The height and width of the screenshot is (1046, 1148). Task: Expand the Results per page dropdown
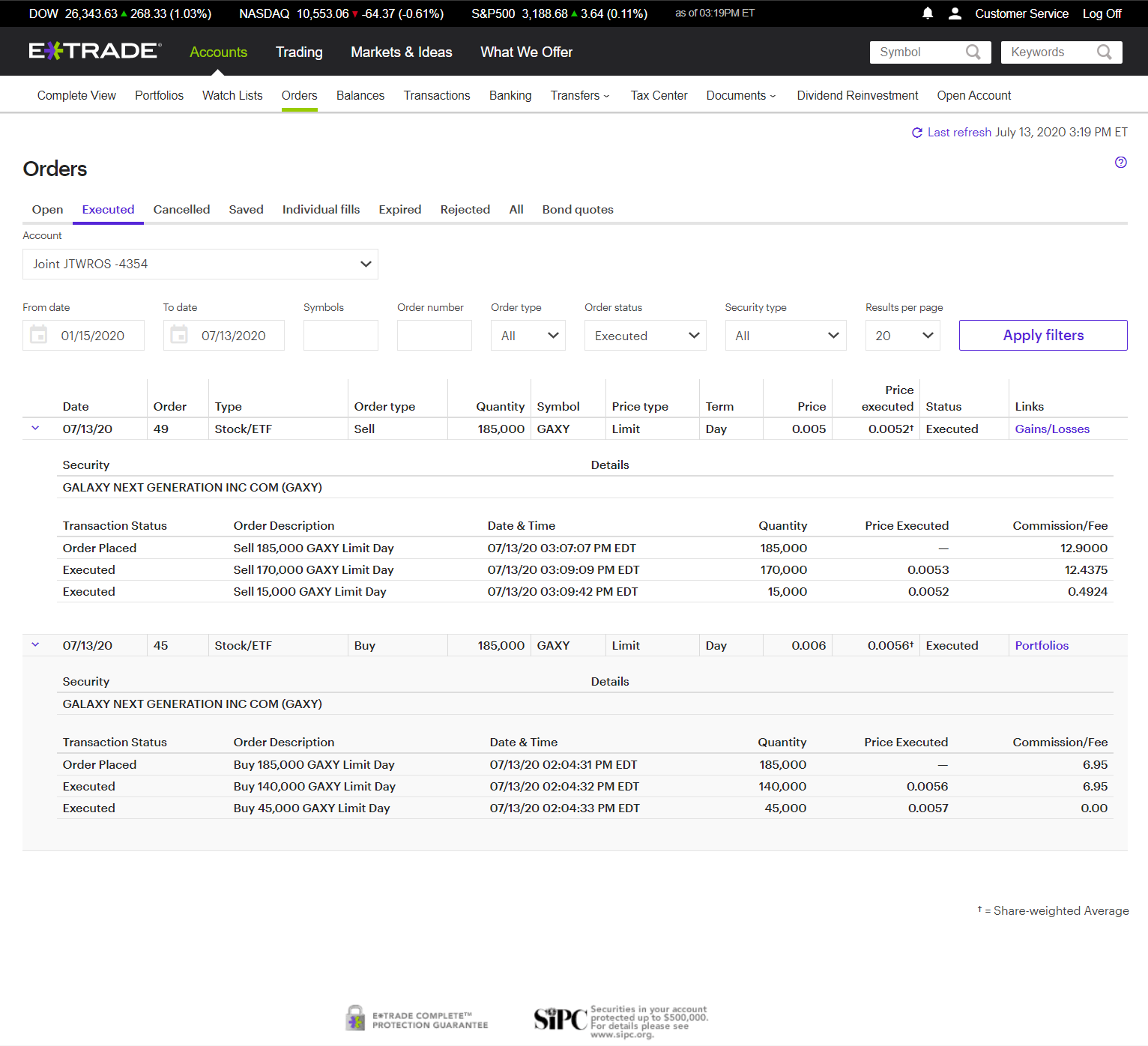[x=902, y=336]
